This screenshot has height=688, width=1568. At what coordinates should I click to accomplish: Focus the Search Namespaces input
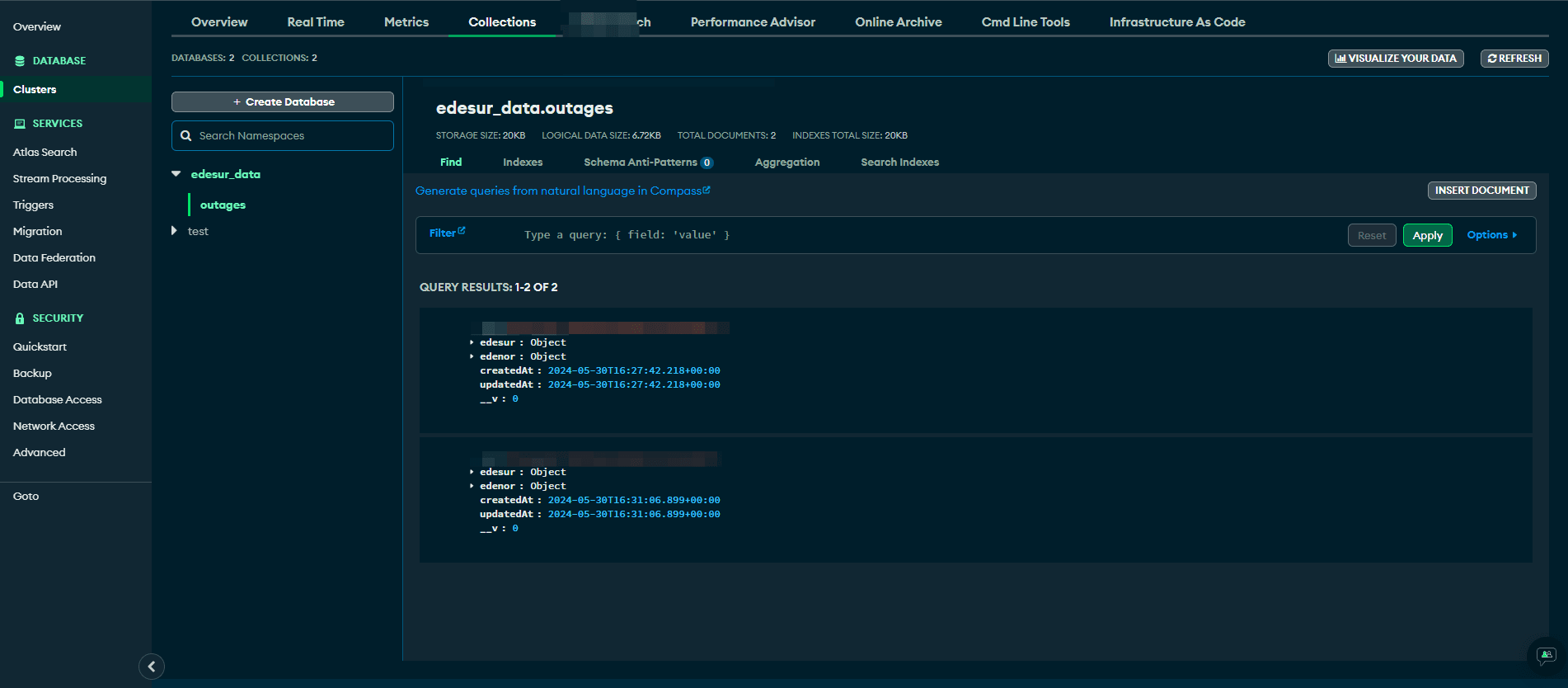point(283,136)
